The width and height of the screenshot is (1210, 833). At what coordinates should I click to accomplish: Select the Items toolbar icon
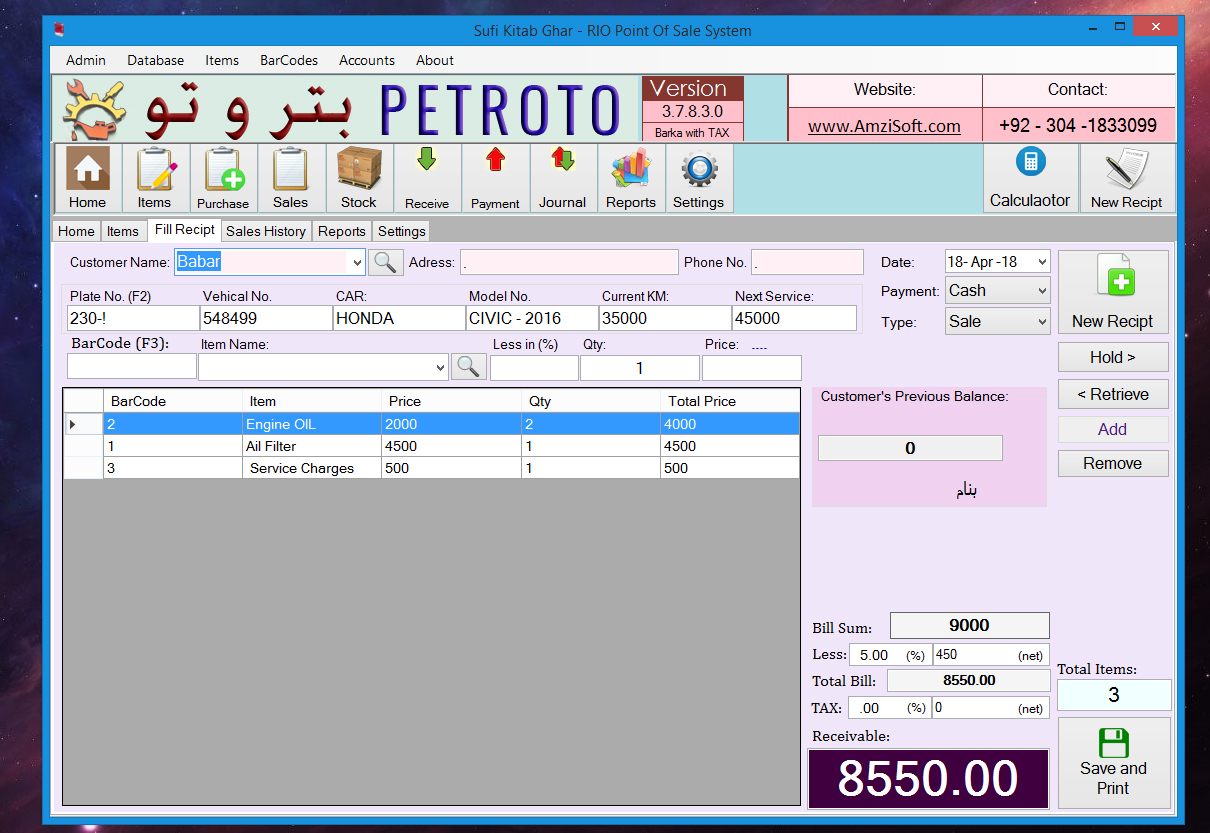pos(154,177)
